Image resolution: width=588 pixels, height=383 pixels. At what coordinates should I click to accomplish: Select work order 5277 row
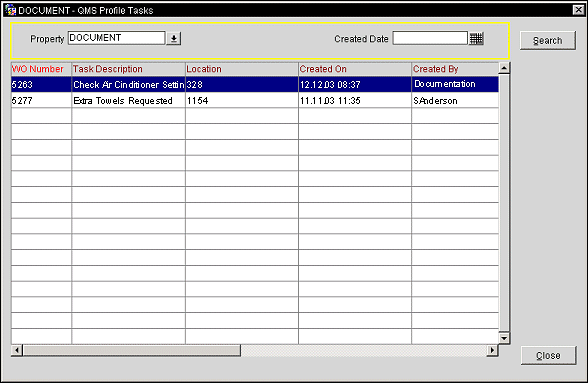pos(255,101)
